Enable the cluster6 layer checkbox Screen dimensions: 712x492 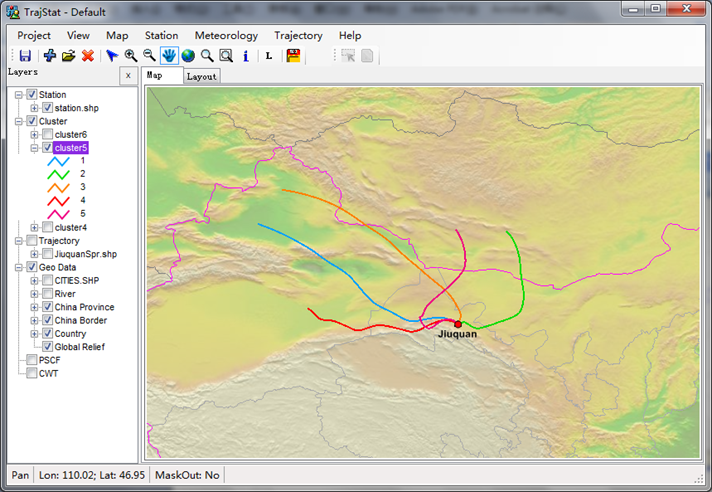point(47,134)
